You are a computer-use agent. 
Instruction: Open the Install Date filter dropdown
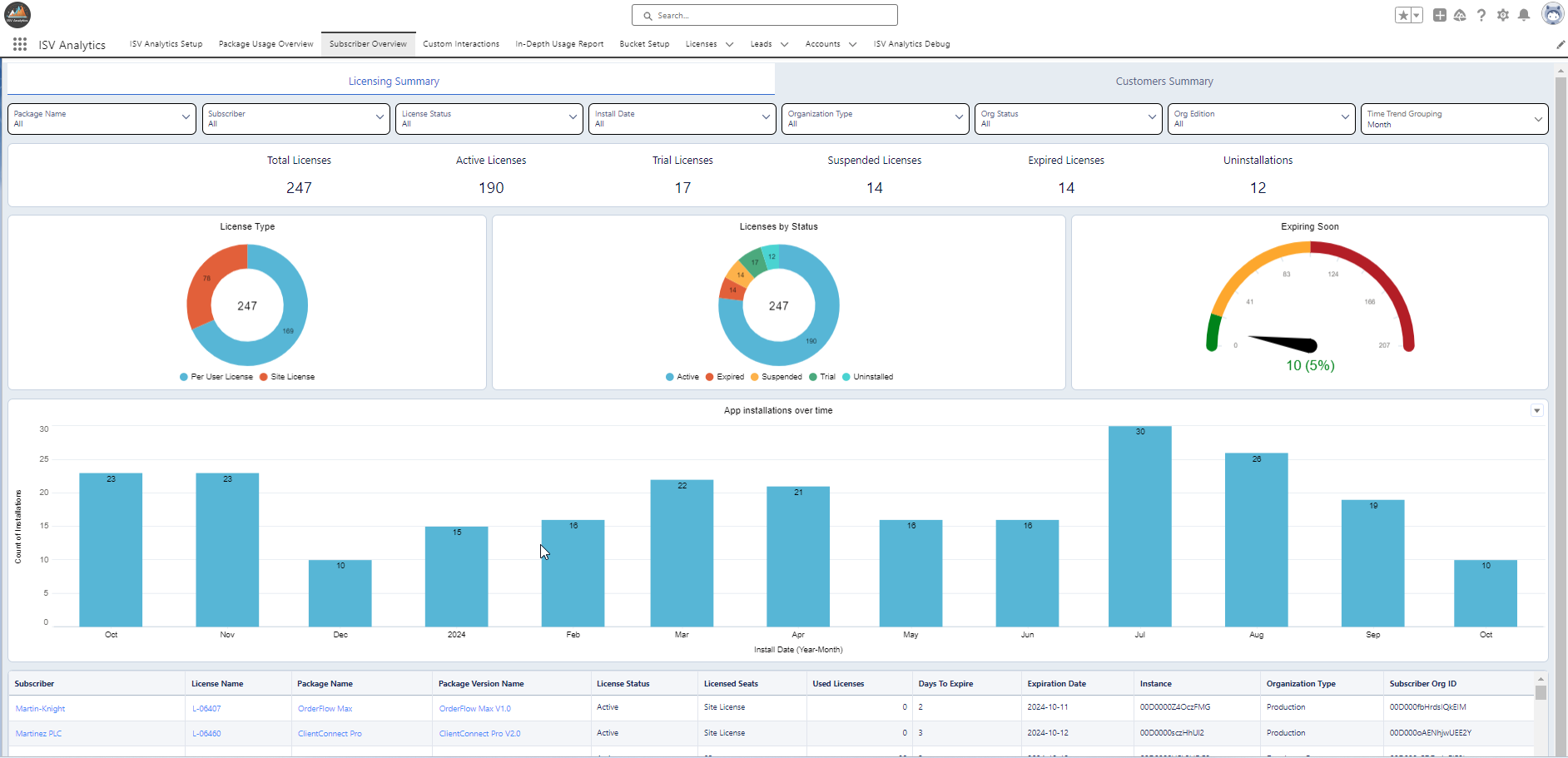pos(682,118)
